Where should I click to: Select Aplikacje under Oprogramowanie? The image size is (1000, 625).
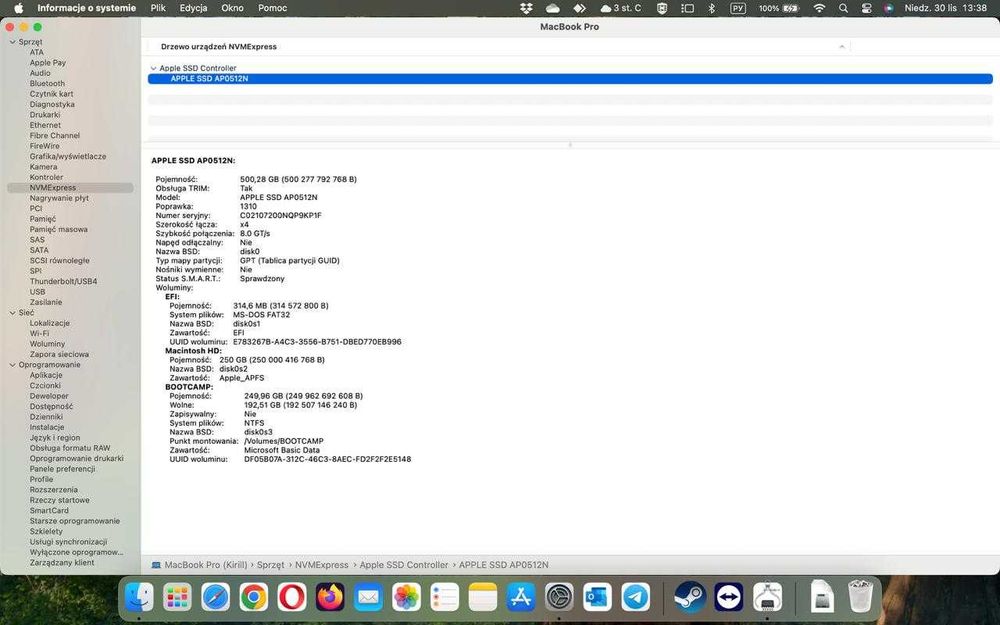click(x=46, y=376)
